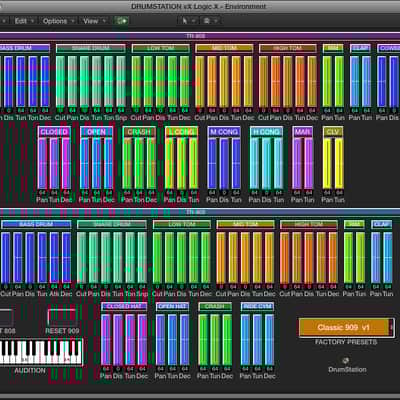Click the 909 OPEN HAT Tun slider
Viewport: 400px width, 400px height.
point(172,339)
